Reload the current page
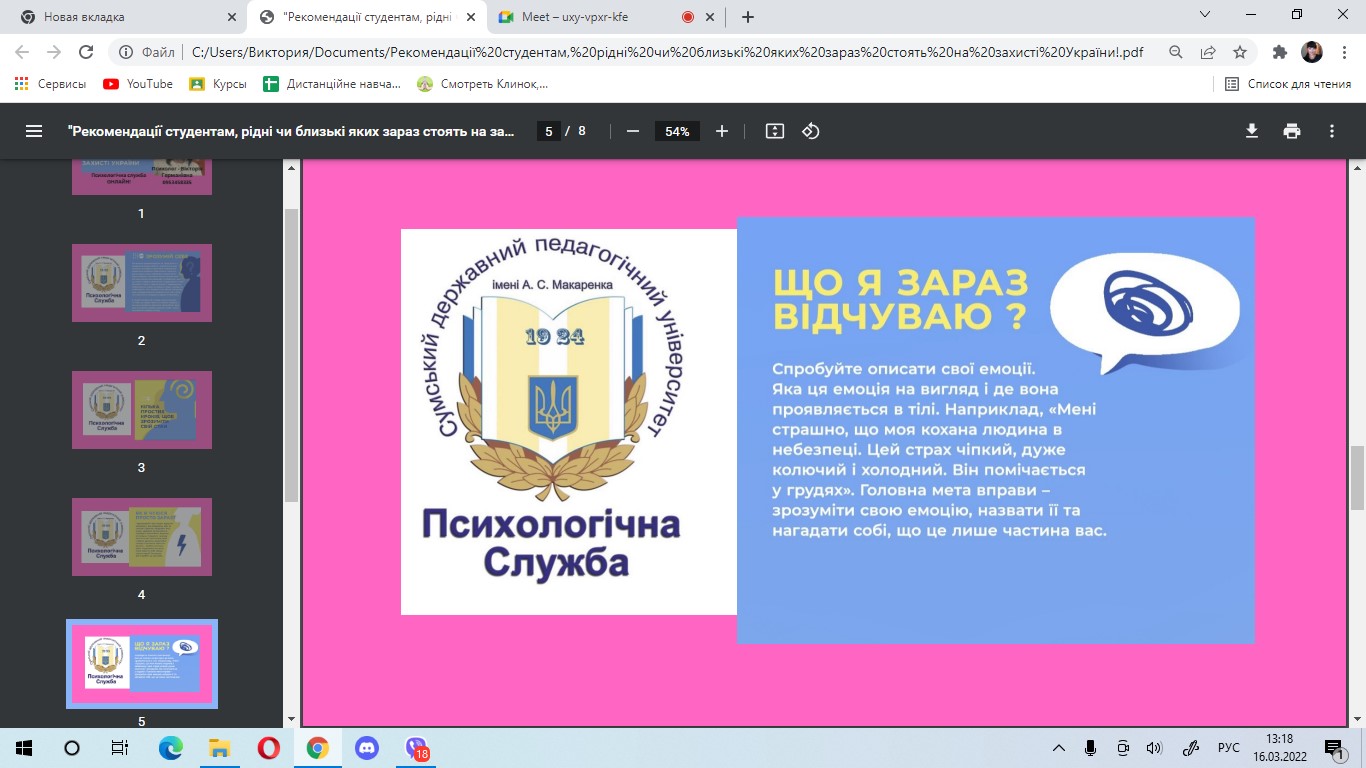This screenshot has height=768, width=1366. coord(86,52)
